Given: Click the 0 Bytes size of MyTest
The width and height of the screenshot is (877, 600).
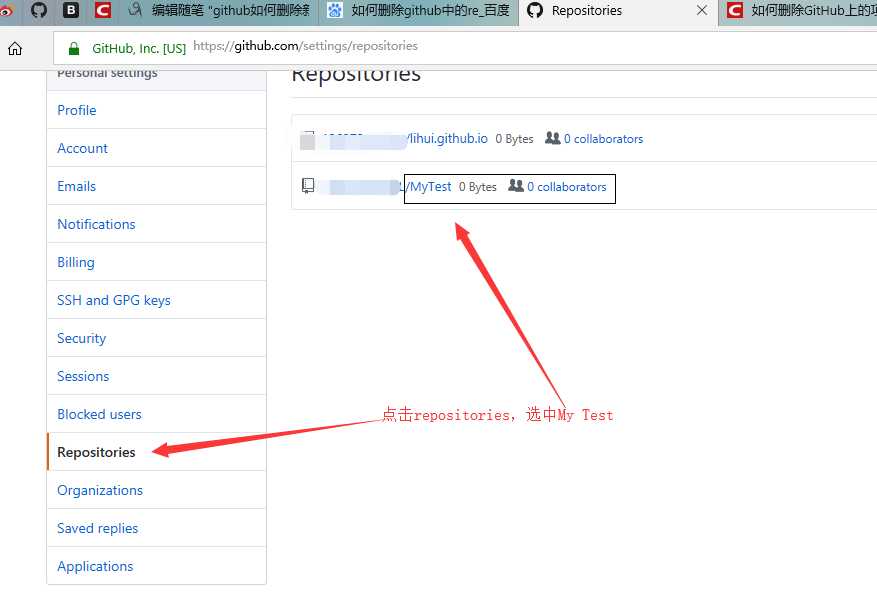Looking at the screenshot, I should pyautogui.click(x=478, y=187).
